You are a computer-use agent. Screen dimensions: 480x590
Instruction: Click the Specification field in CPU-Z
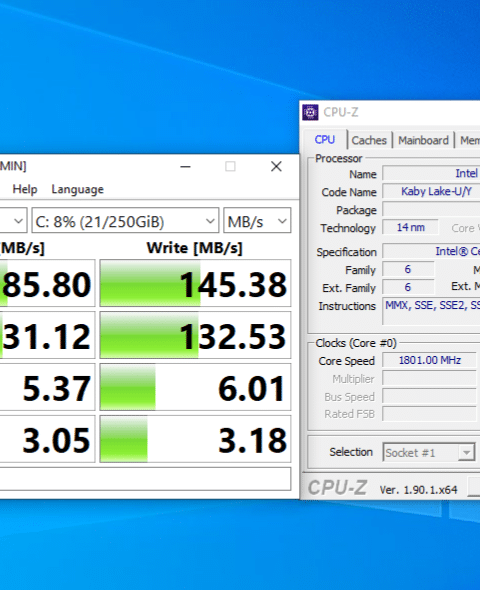click(x=431, y=251)
